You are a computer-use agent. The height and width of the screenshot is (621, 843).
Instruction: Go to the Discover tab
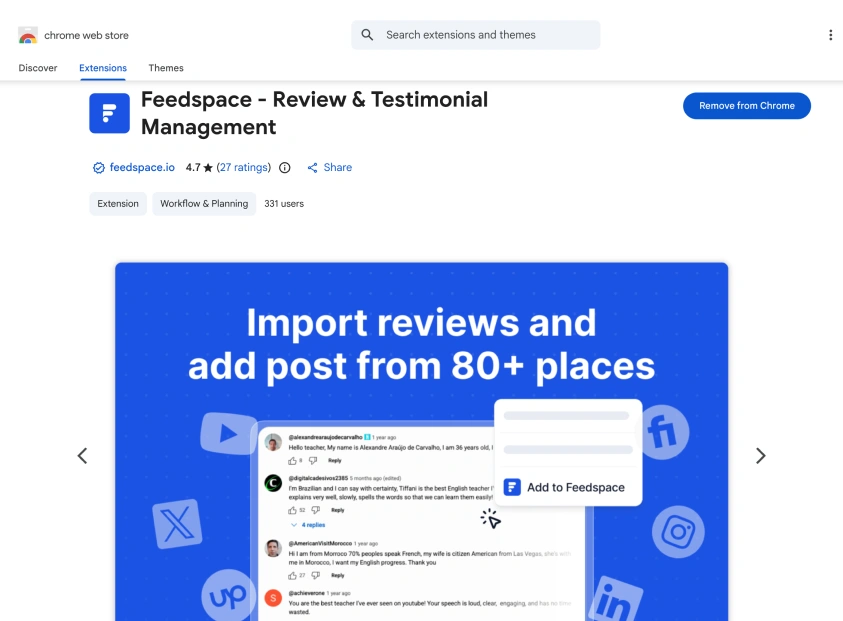pyautogui.click(x=38, y=68)
